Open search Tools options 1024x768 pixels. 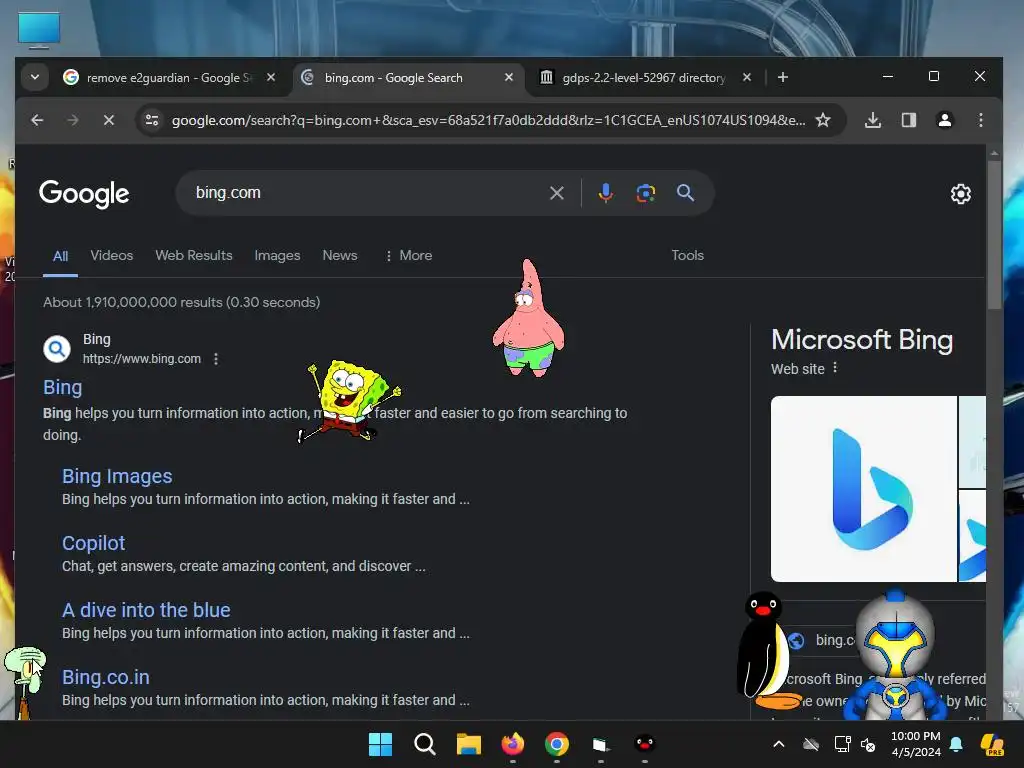coord(688,255)
